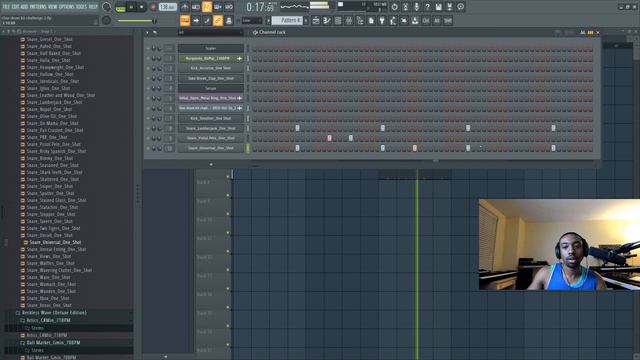Open the snap Line dropdown
640x360 pixels.
251,20
